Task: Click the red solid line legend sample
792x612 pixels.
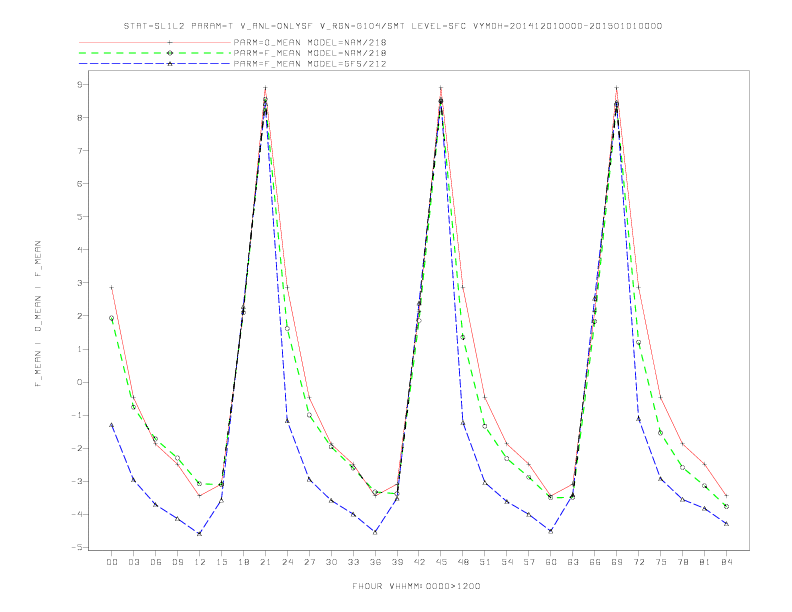Action: tap(155, 42)
